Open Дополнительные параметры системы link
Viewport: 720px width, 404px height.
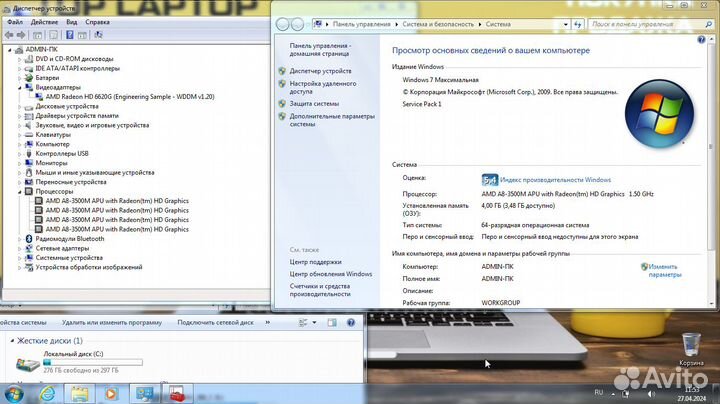[x=332, y=120]
